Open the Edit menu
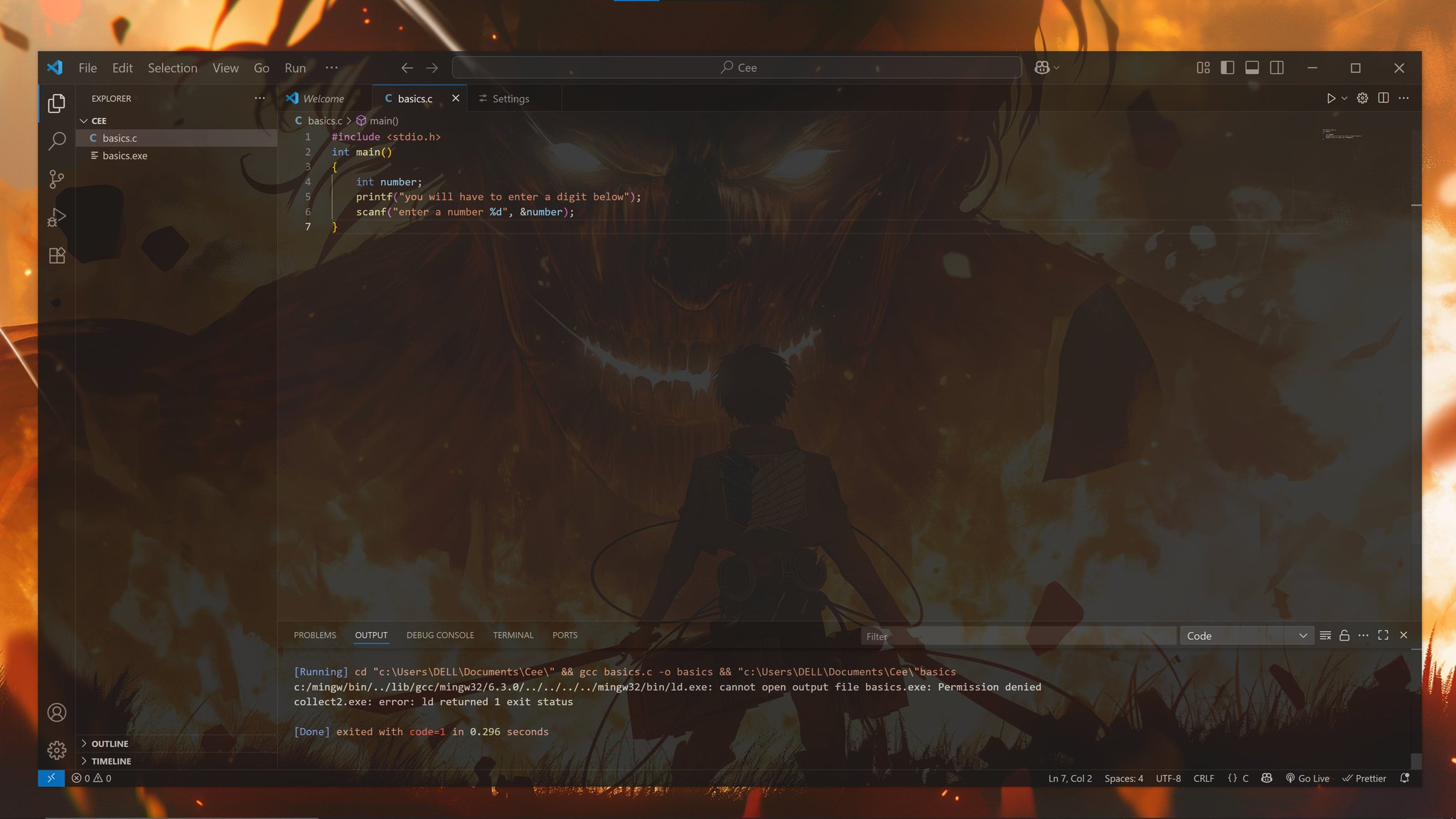Viewport: 1456px width, 819px height. coord(122,68)
